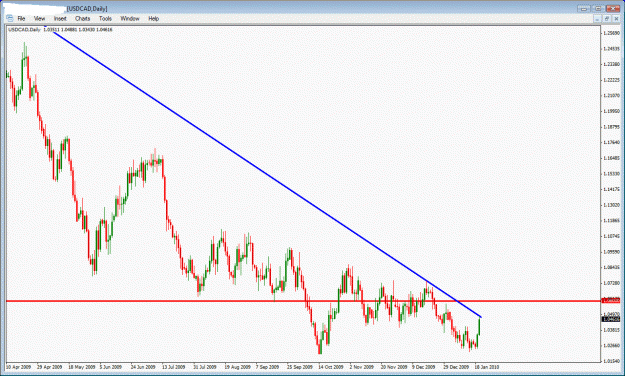Click the 1.25690 price axis label
The image size is (625, 376).
611,33
